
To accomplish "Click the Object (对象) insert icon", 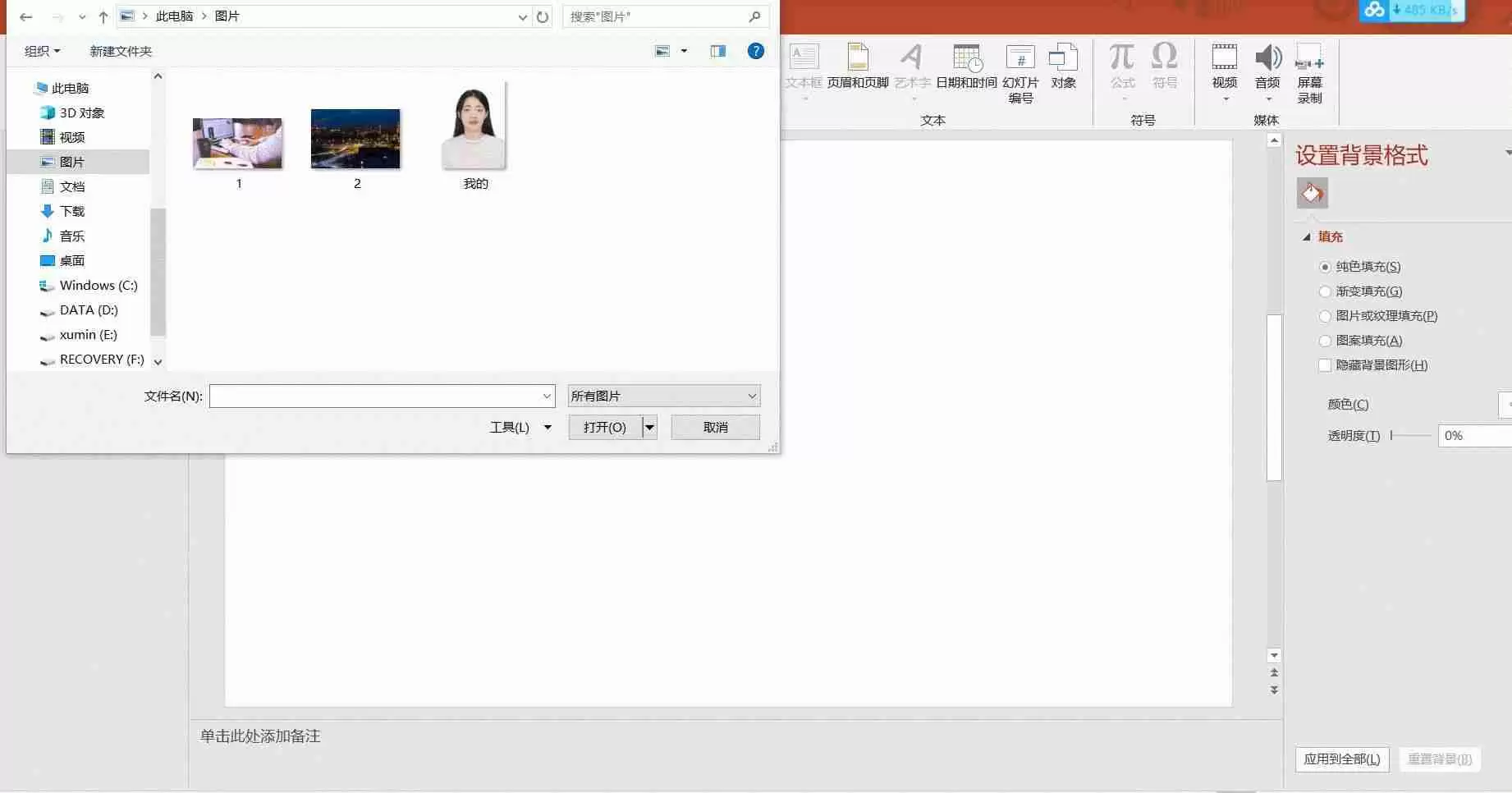I will coord(1063,58).
